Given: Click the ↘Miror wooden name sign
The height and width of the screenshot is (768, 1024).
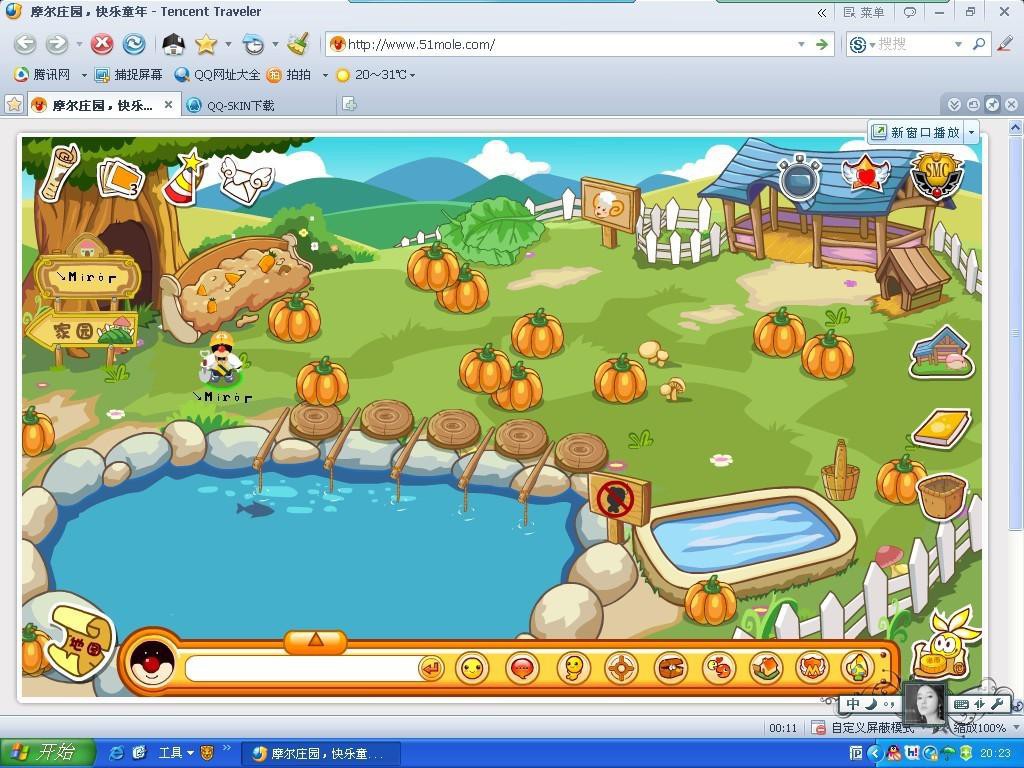Looking at the screenshot, I should click(88, 277).
